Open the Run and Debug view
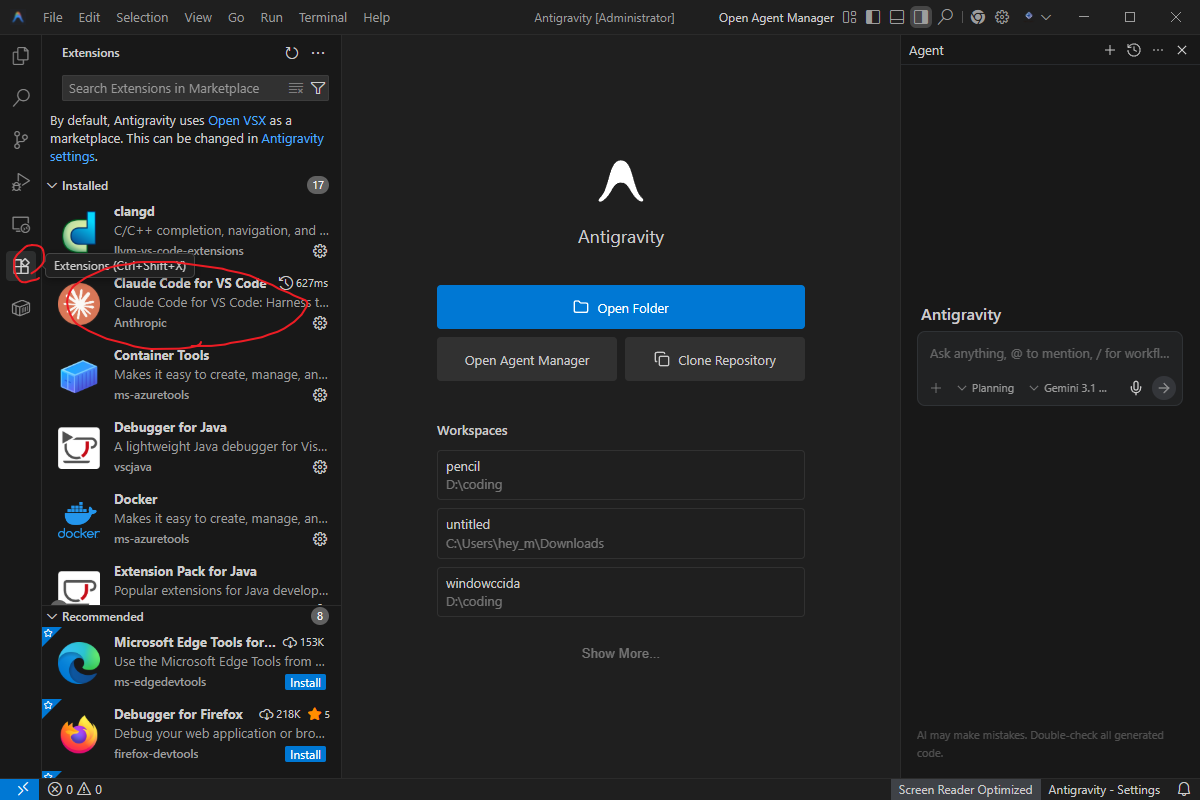This screenshot has width=1200, height=800. pos(20,182)
